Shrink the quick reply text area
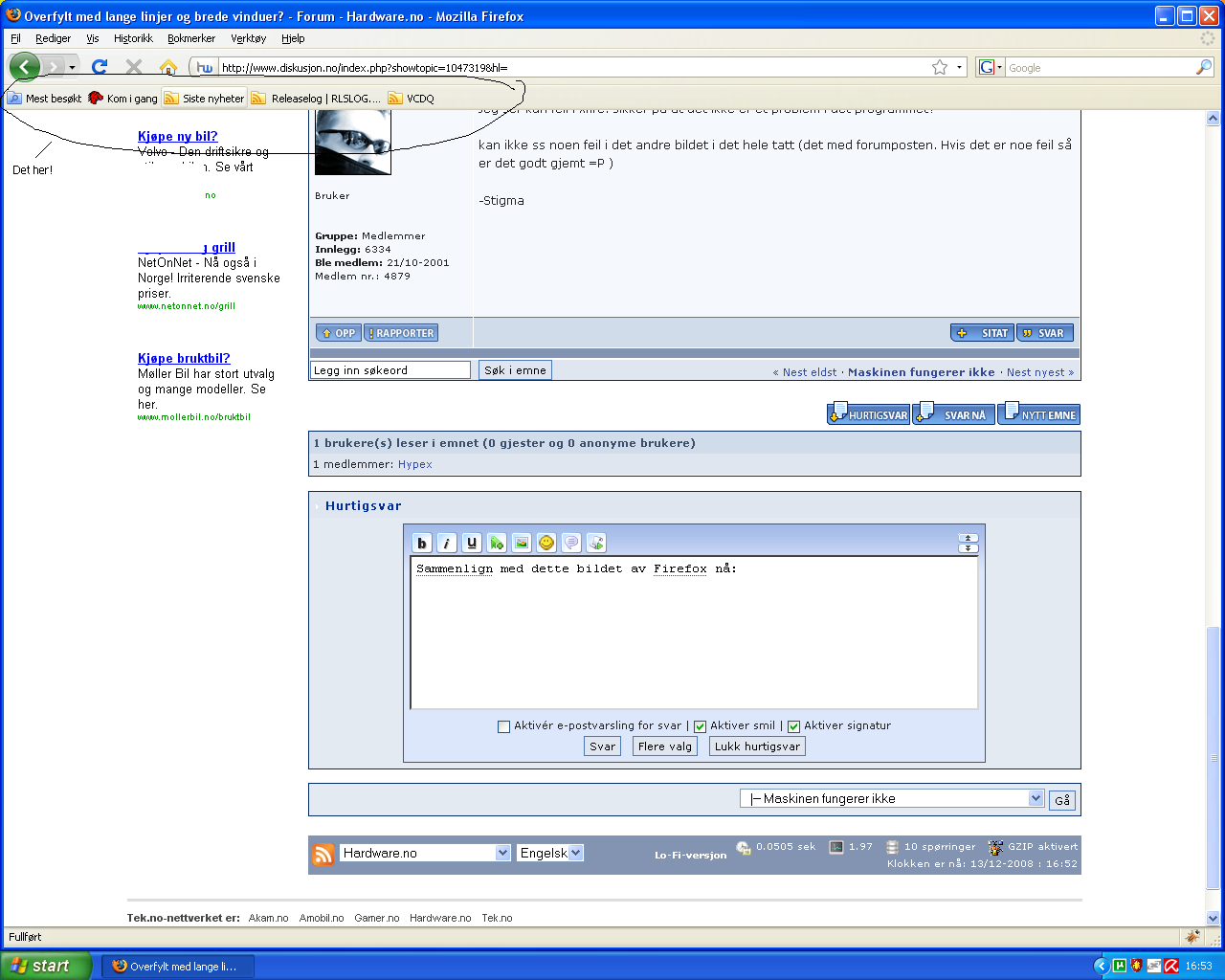 pyautogui.click(x=969, y=539)
